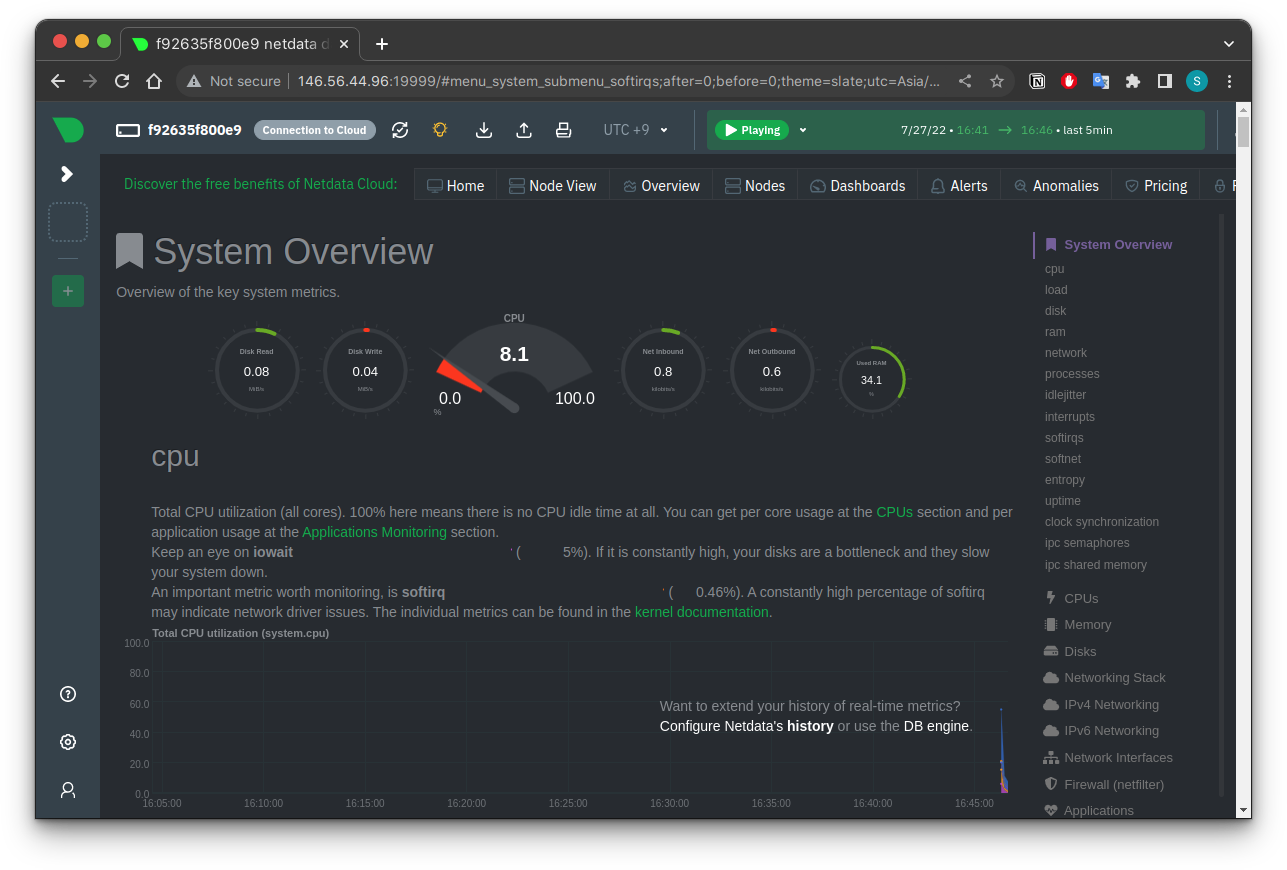Image resolution: width=1287 pixels, height=870 pixels.
Task: Click the Disk Read gauge
Action: 256,370
